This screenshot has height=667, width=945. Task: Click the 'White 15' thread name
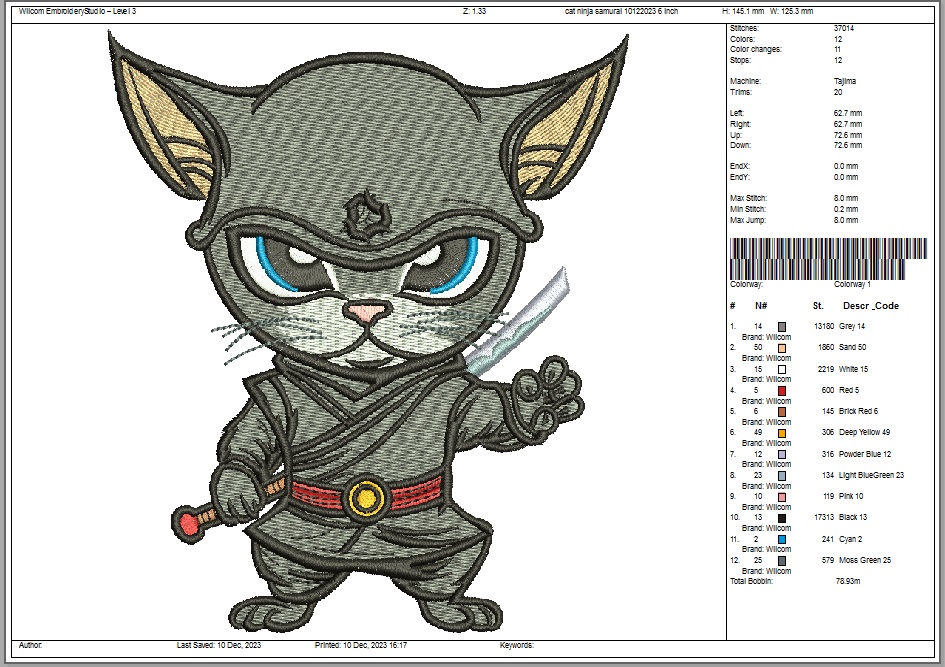tap(853, 369)
